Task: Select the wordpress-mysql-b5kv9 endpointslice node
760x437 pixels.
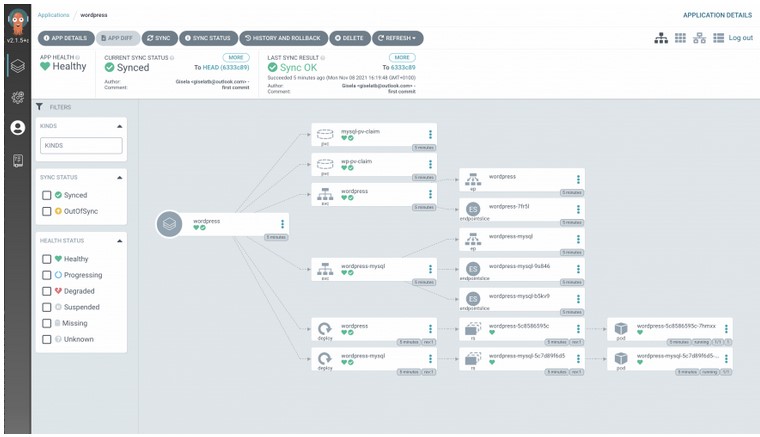Action: [x=522, y=299]
